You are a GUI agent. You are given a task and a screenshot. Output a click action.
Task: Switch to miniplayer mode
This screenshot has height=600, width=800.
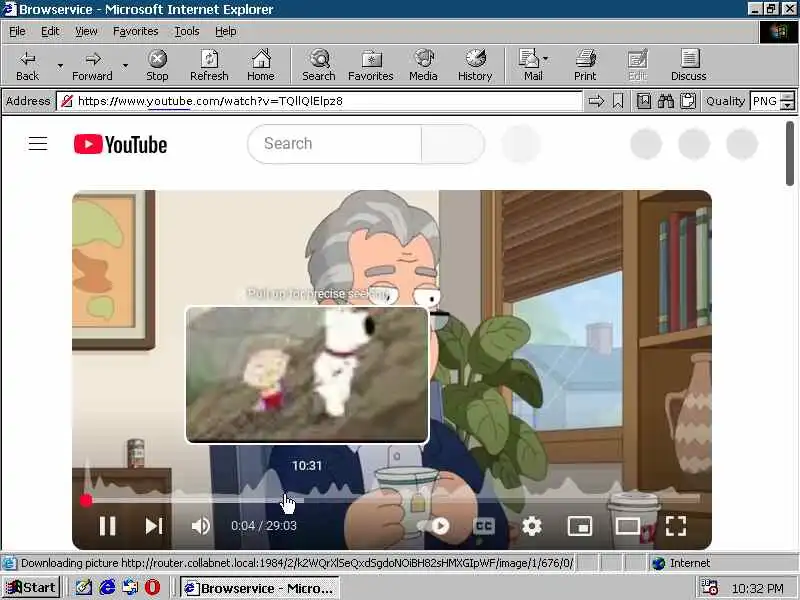point(580,526)
